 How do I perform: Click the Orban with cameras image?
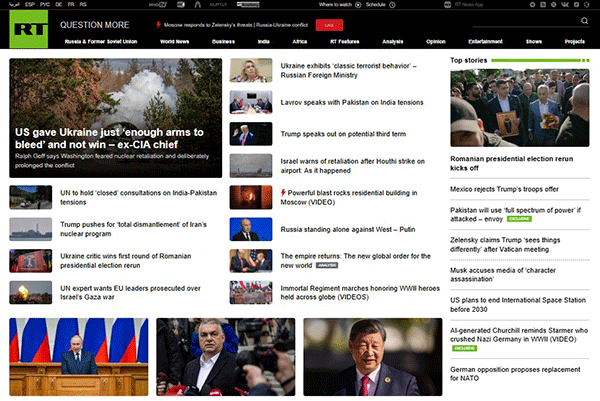click(225, 357)
